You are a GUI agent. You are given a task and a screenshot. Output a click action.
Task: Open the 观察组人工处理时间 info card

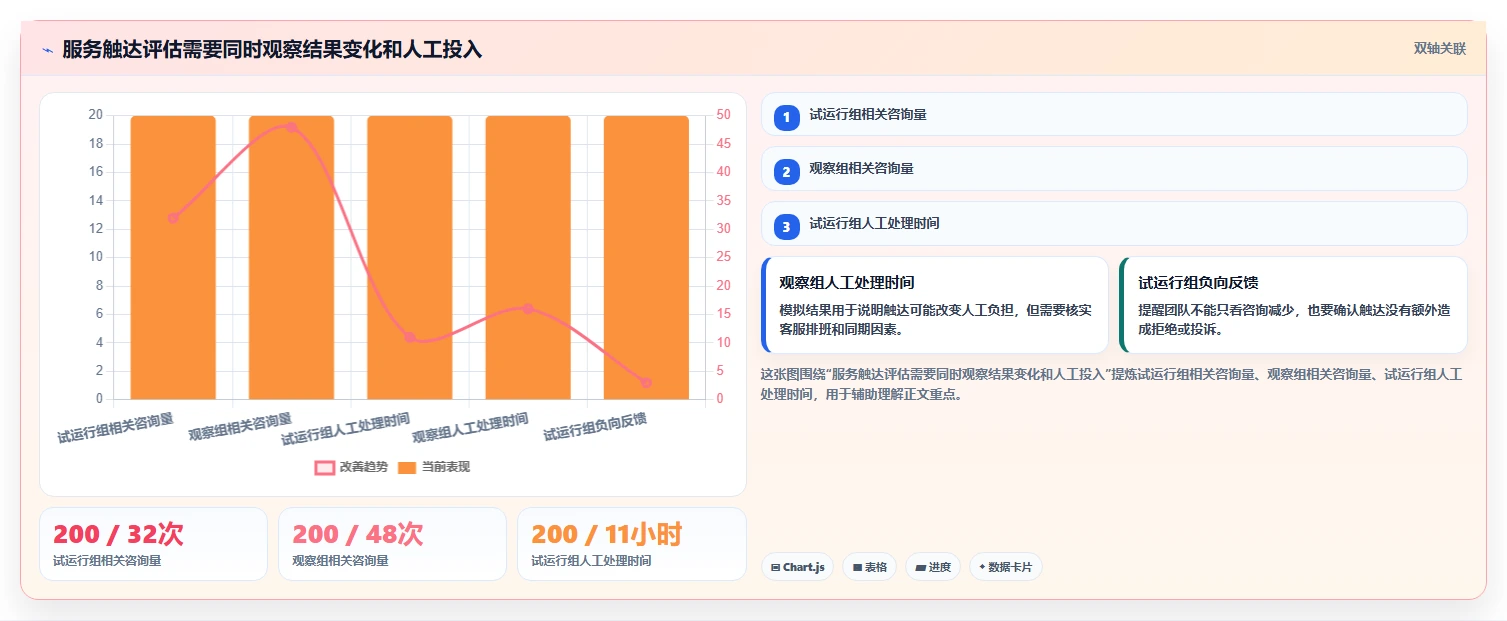click(935, 305)
